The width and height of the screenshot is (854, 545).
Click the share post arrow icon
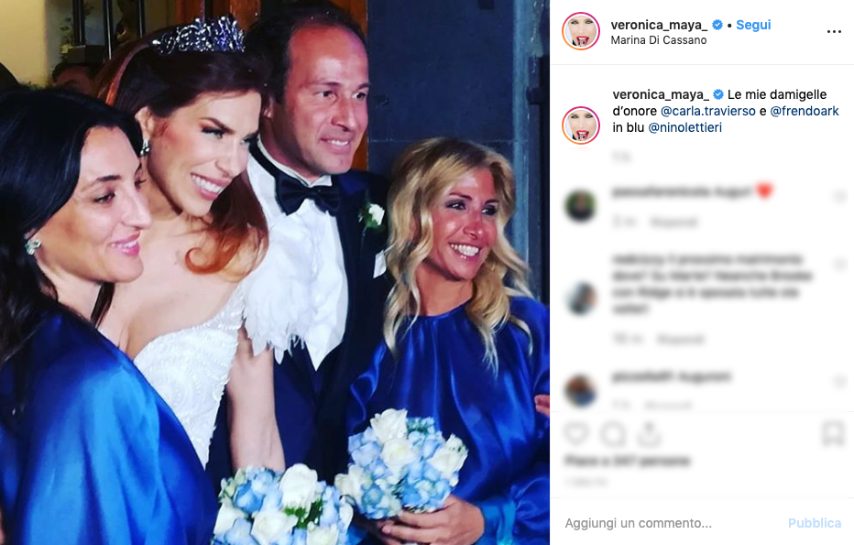tap(649, 434)
